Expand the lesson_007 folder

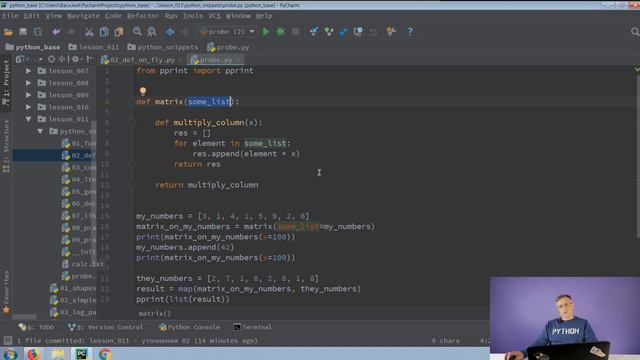28,71
